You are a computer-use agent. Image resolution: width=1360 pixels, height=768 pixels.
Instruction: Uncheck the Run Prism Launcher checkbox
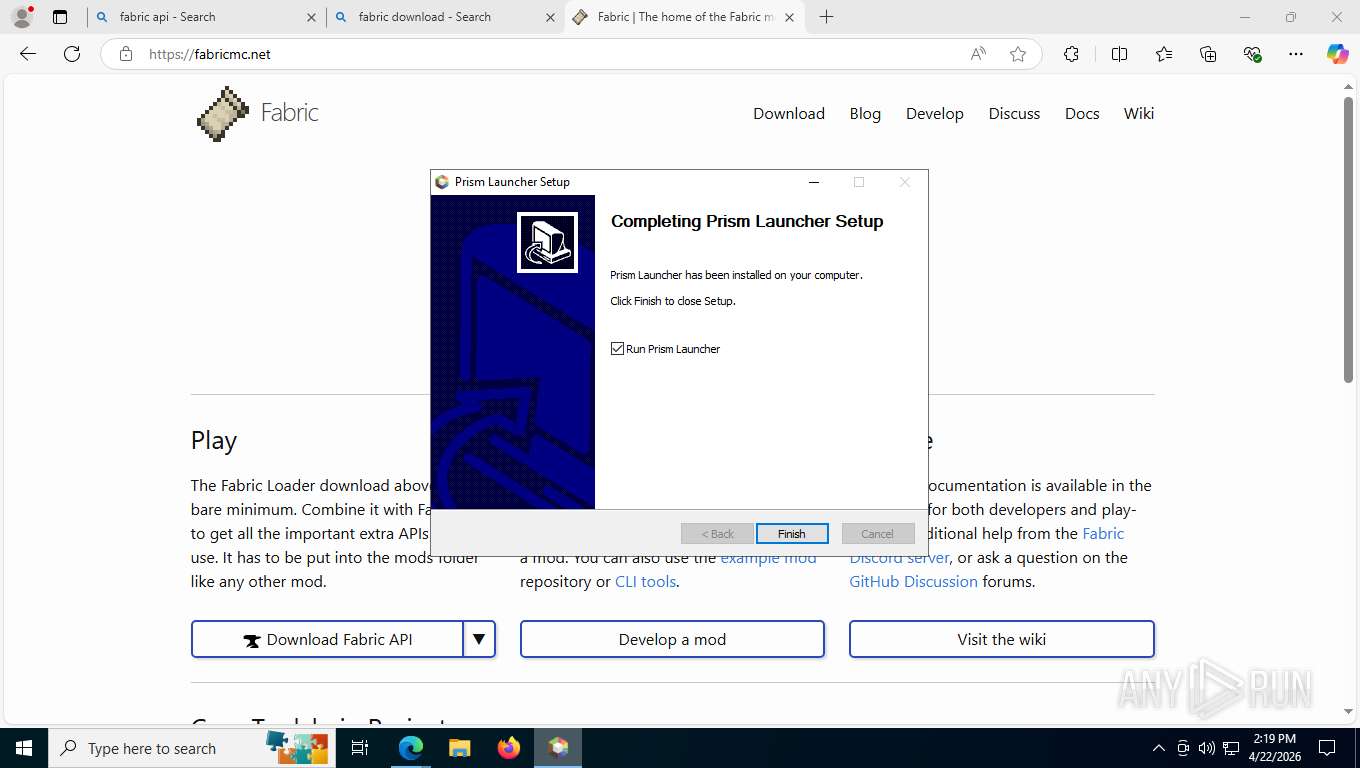coord(617,349)
